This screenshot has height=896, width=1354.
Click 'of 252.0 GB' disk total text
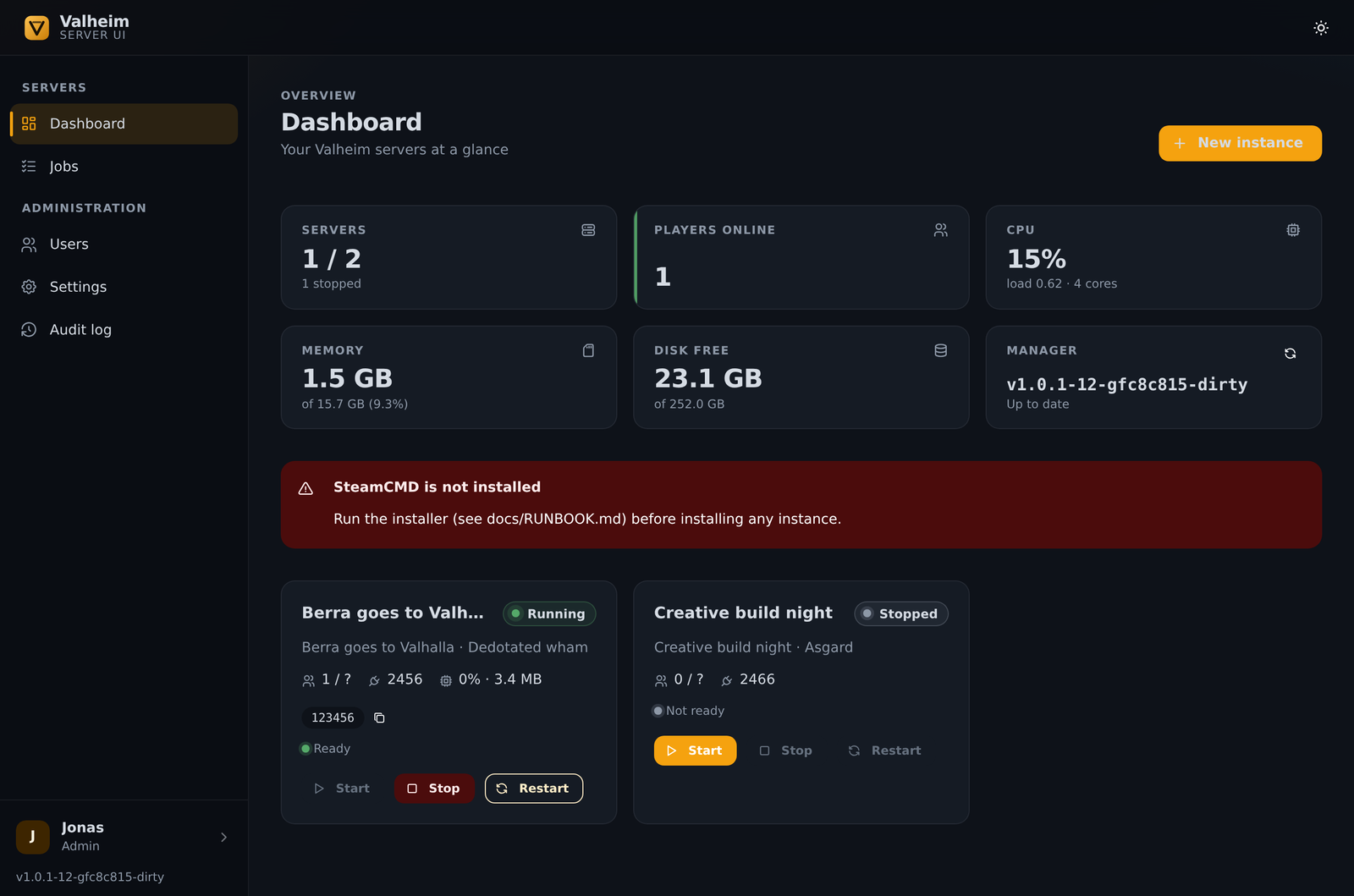click(689, 404)
